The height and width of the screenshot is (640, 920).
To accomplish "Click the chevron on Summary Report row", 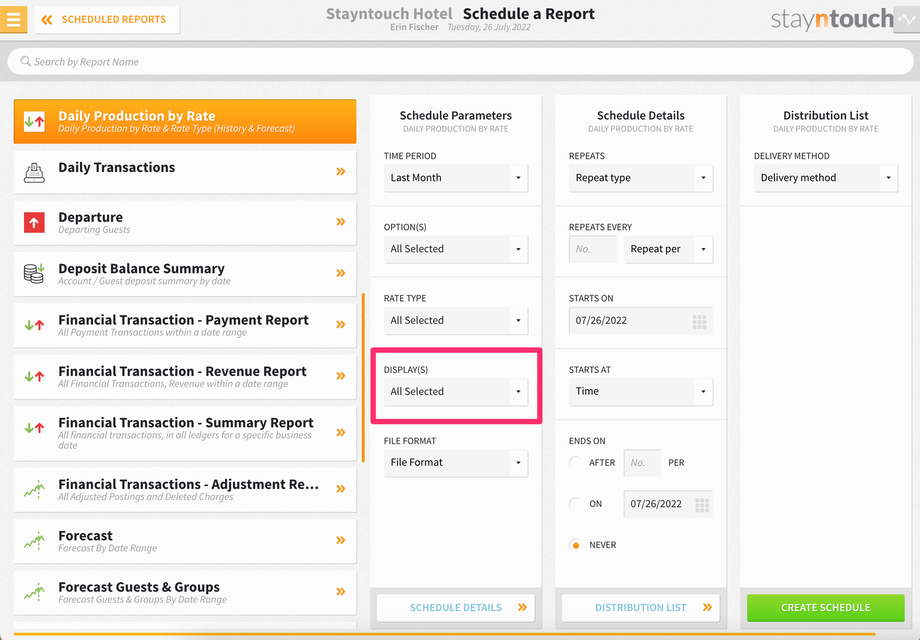I will tap(340, 432).
